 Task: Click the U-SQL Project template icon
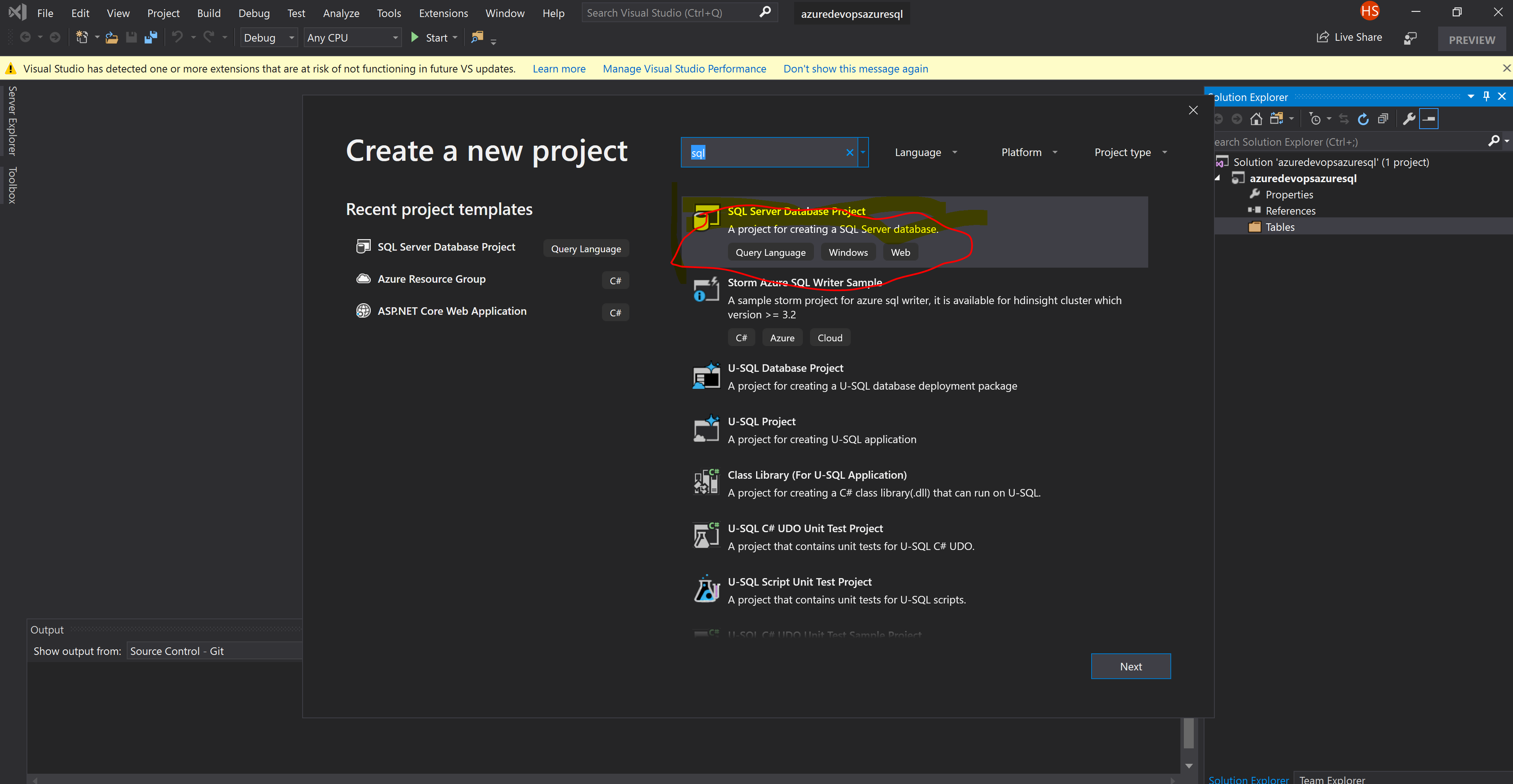[x=706, y=428]
